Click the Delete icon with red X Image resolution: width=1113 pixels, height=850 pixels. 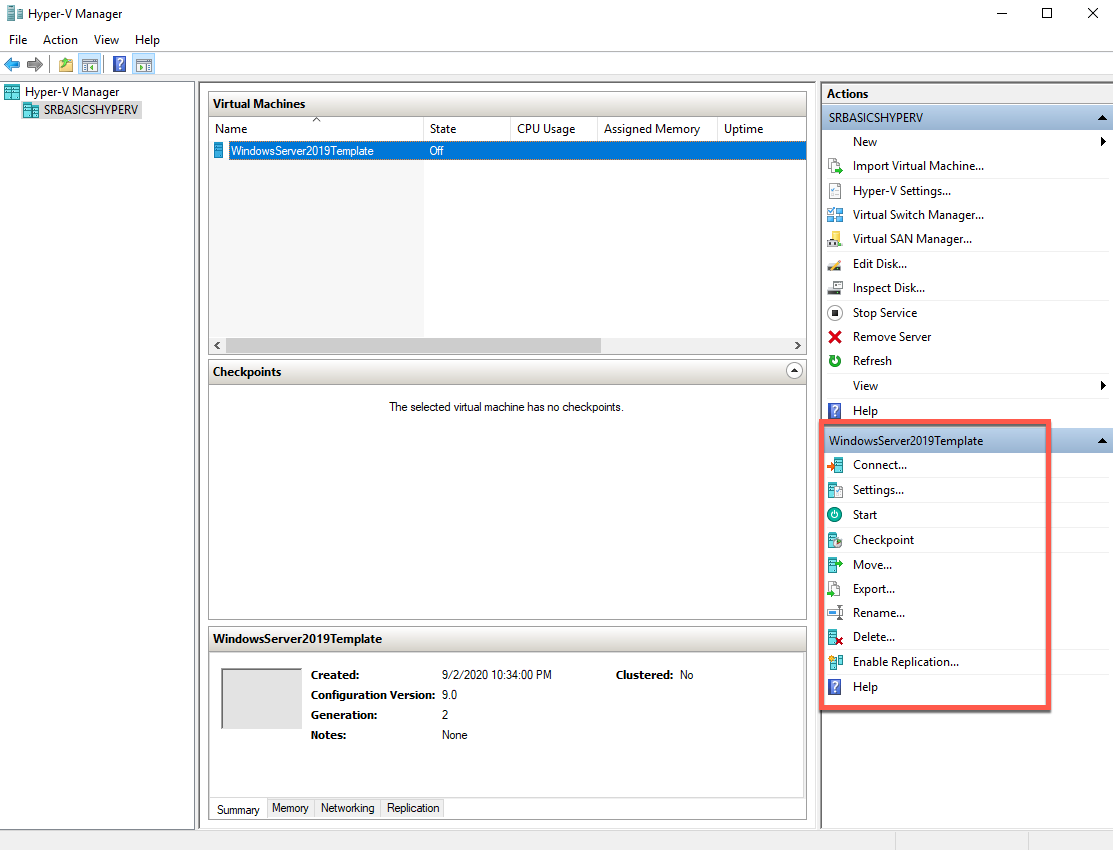pyautogui.click(x=835, y=638)
